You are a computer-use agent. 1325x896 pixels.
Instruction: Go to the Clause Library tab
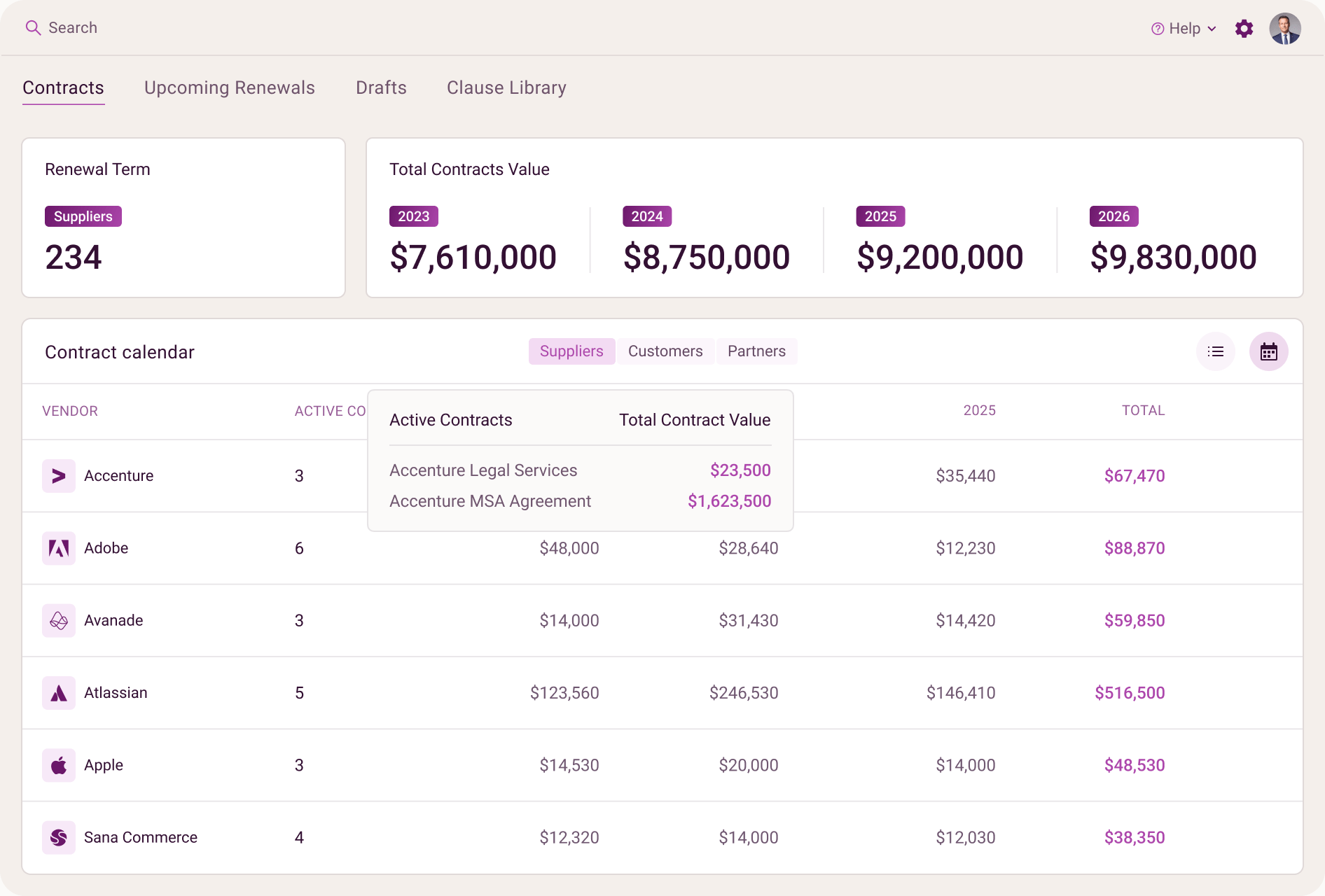point(507,87)
